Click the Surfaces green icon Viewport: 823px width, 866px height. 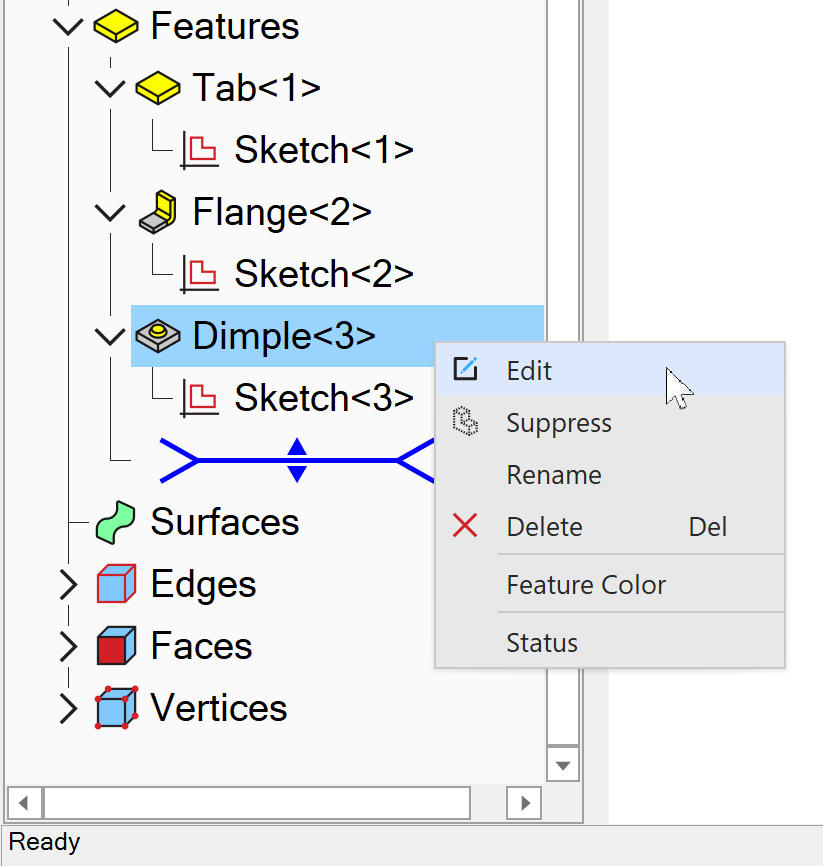pos(115,522)
